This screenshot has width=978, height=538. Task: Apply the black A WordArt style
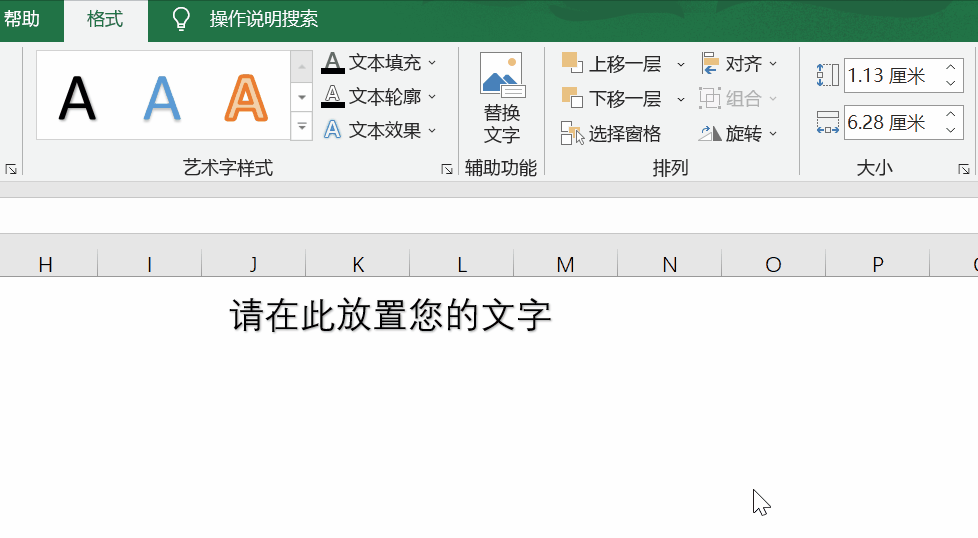(77, 98)
